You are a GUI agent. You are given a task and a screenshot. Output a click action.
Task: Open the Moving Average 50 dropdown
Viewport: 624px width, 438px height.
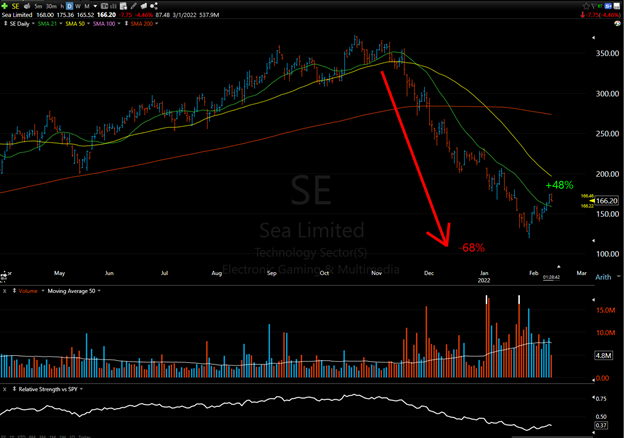(99, 291)
